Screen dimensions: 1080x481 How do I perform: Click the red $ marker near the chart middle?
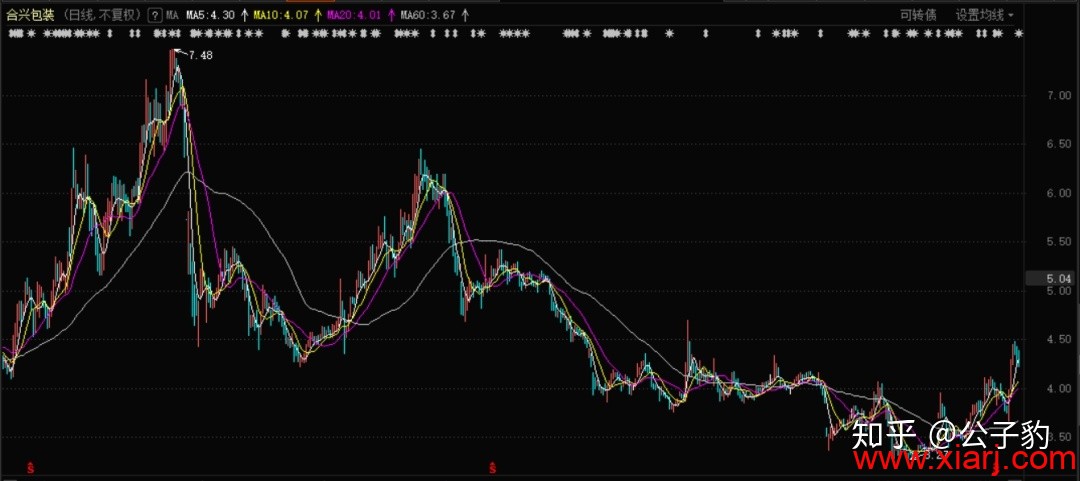pos(492,469)
